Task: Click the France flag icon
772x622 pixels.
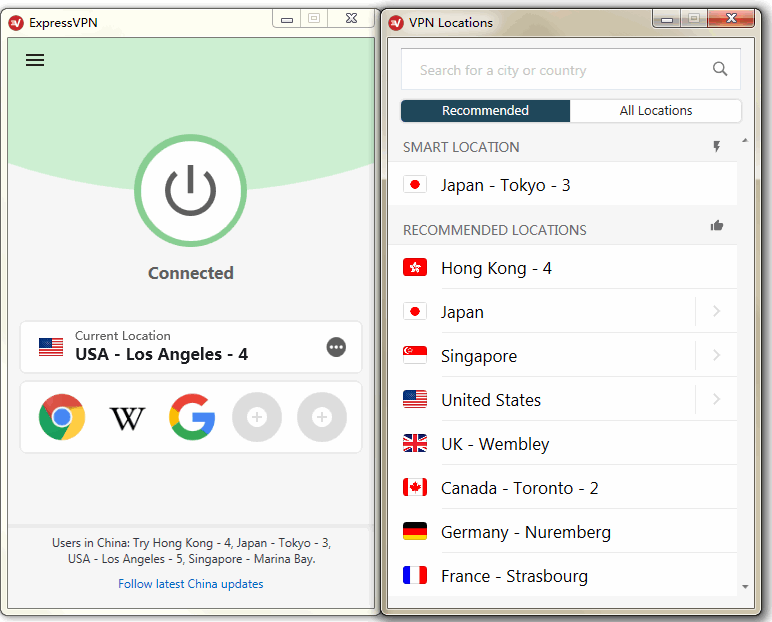Action: pos(415,575)
